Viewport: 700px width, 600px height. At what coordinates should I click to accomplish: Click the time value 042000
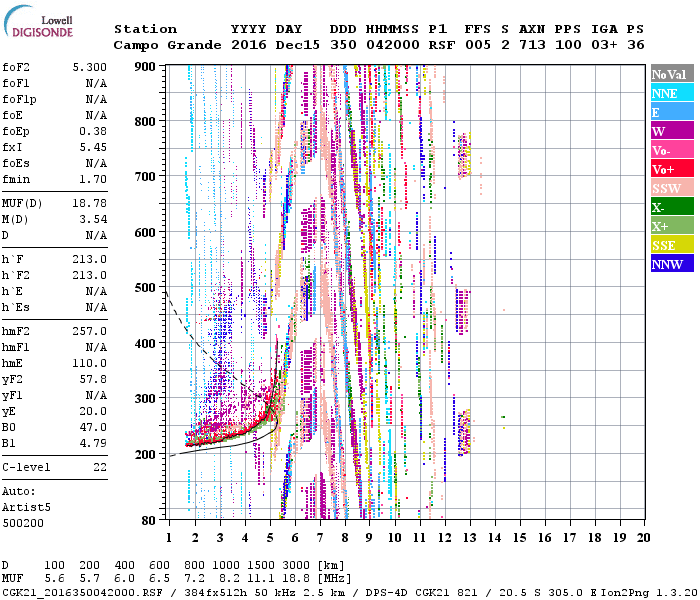tap(393, 45)
